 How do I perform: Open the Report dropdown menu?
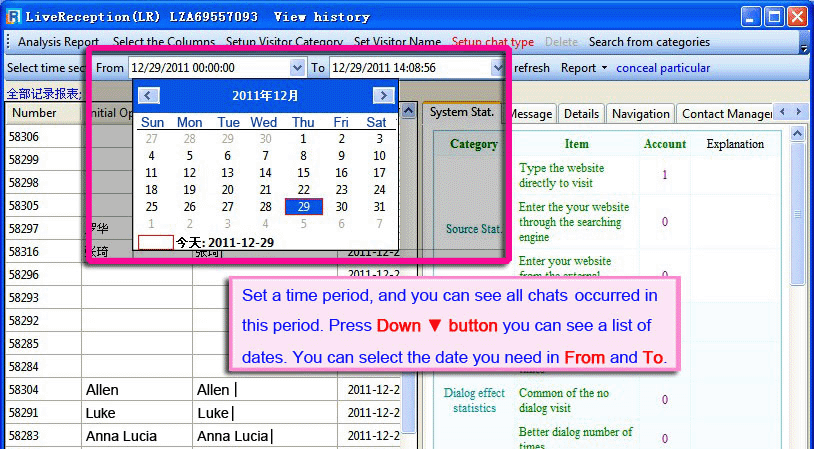584,68
